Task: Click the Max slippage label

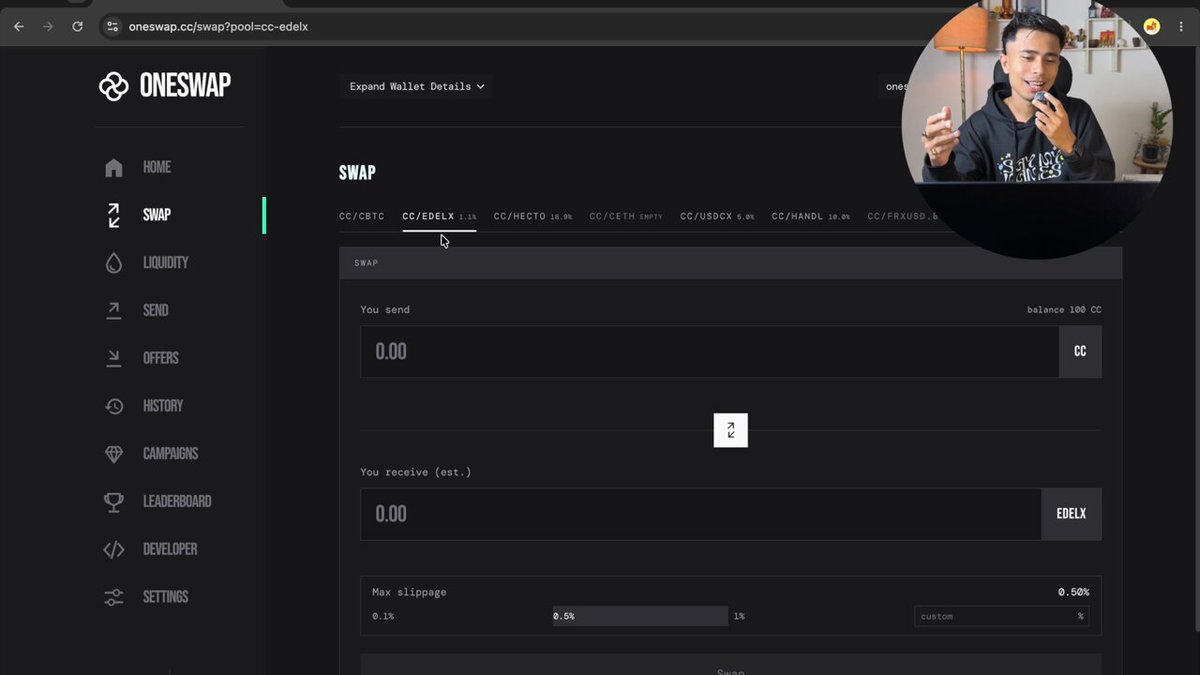Action: (409, 592)
